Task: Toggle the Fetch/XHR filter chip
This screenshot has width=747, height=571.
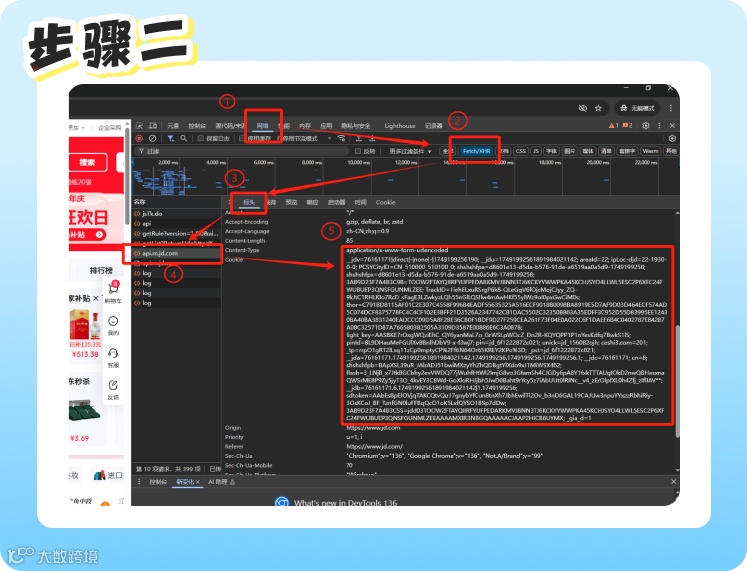Action: [476, 151]
